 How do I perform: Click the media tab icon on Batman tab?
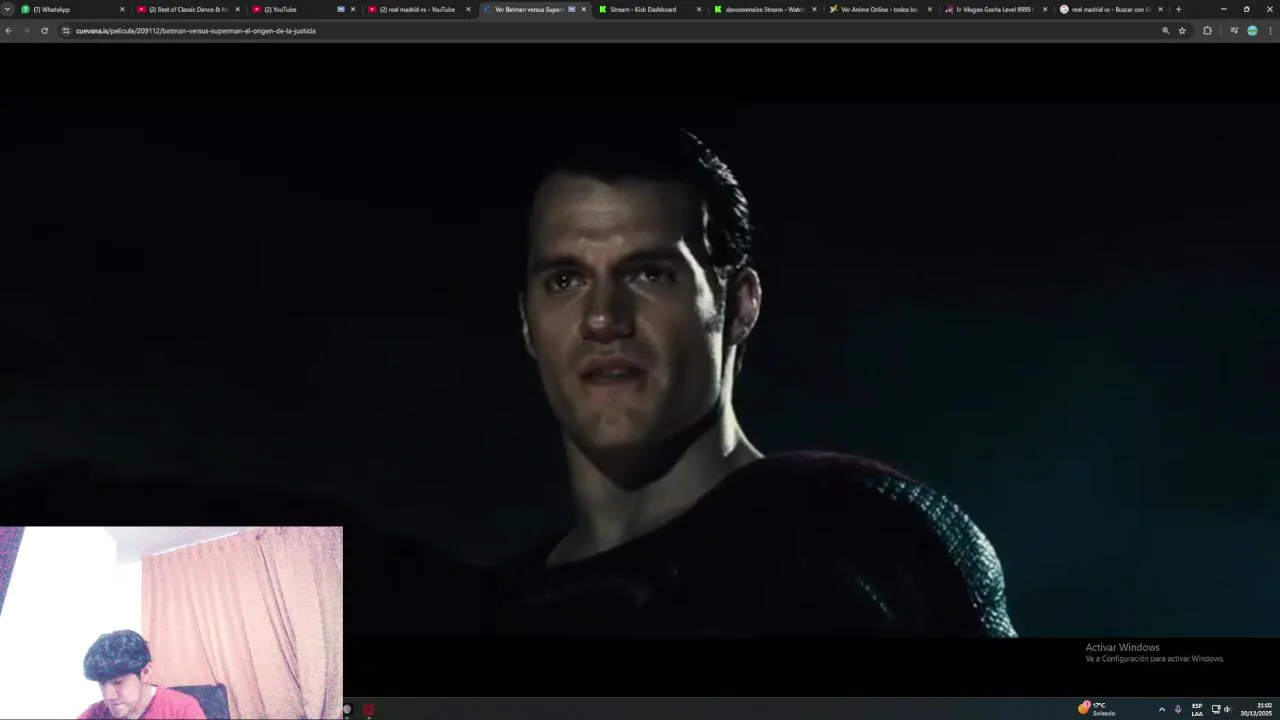[572, 9]
